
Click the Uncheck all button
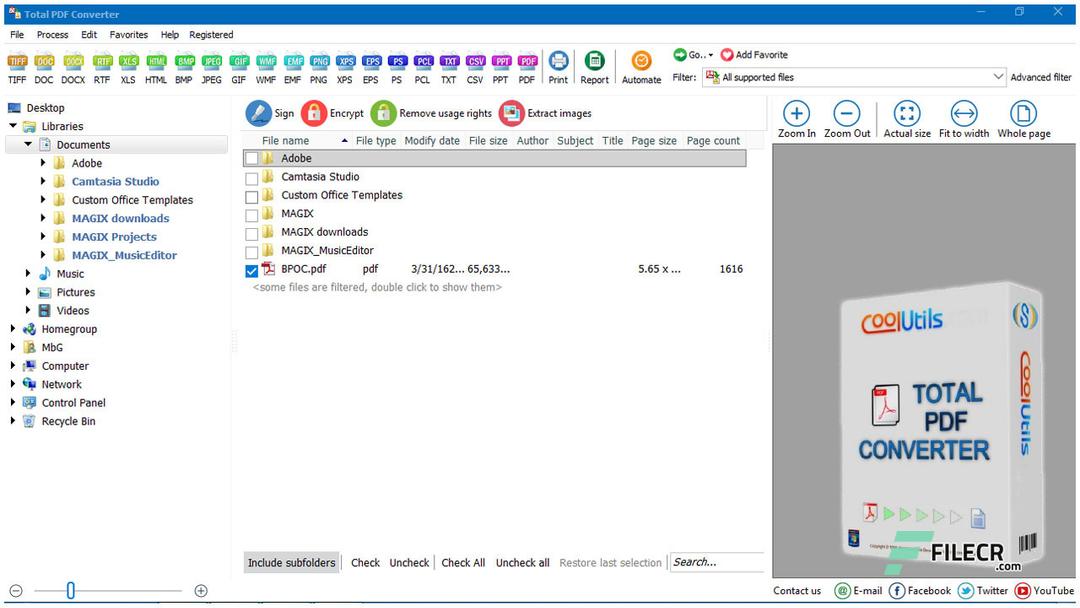(522, 562)
